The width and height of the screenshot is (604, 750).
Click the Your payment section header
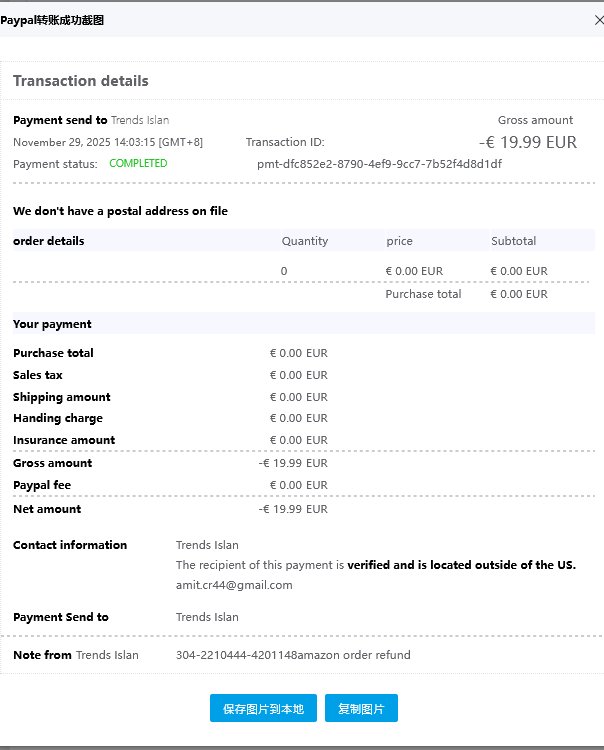click(52, 324)
